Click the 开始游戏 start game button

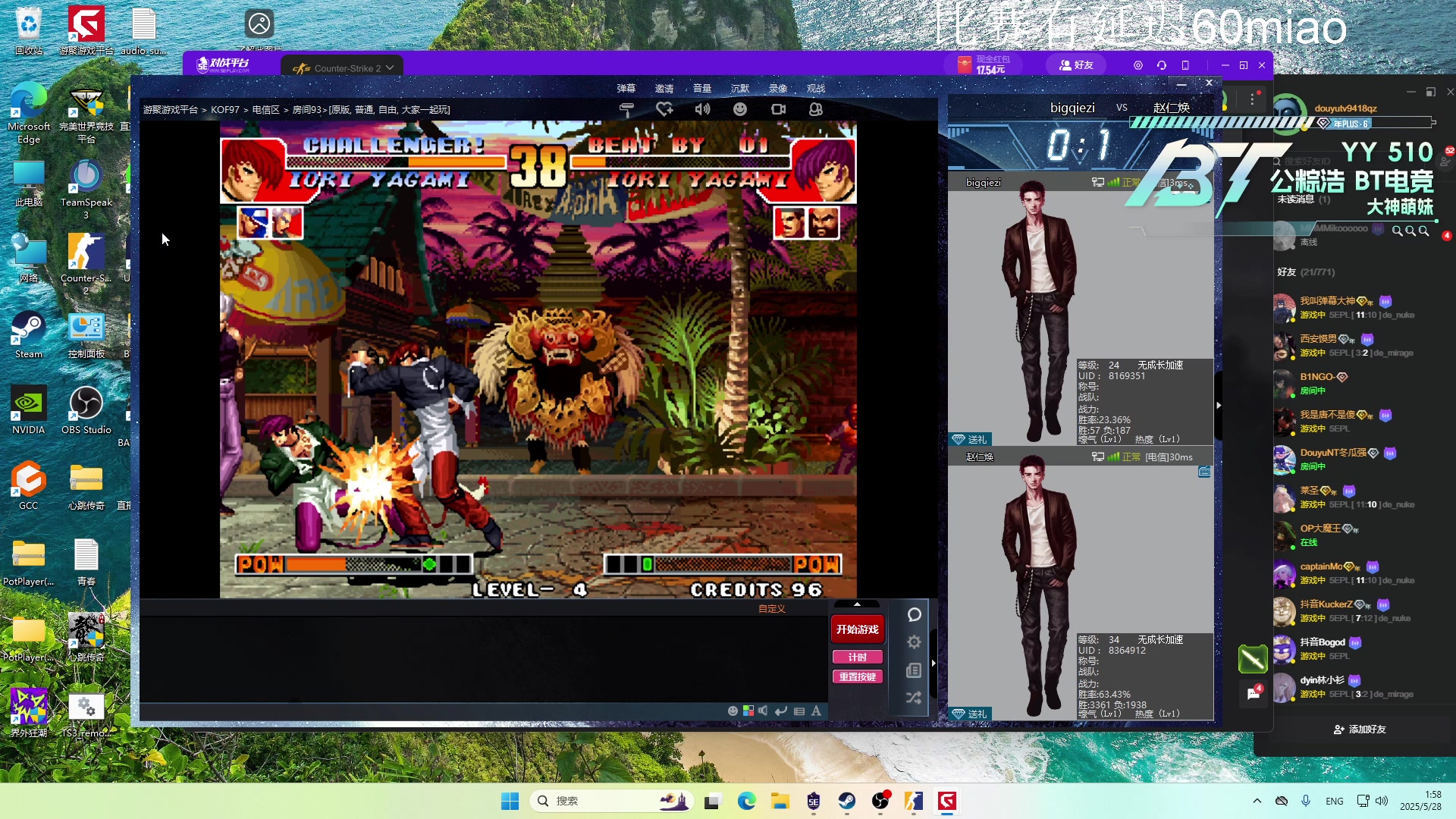click(x=858, y=629)
